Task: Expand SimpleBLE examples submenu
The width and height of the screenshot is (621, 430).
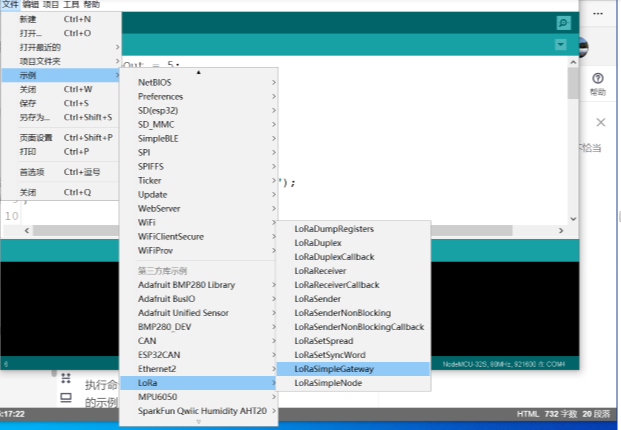Action: [199, 139]
